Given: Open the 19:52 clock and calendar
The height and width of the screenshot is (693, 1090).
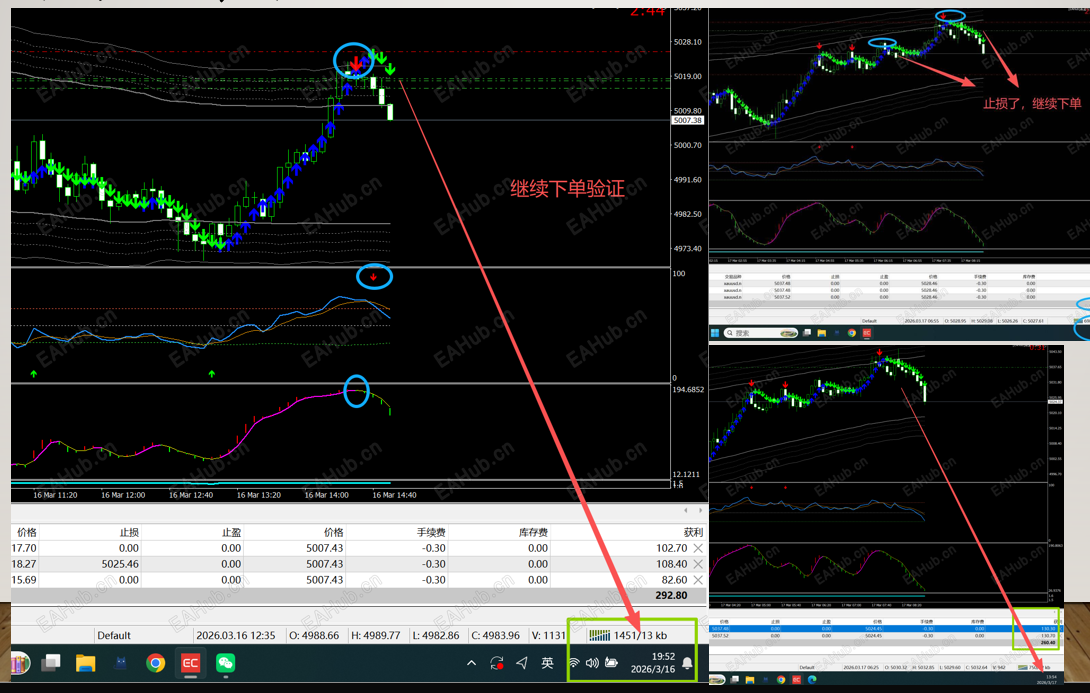Looking at the screenshot, I should [653, 662].
